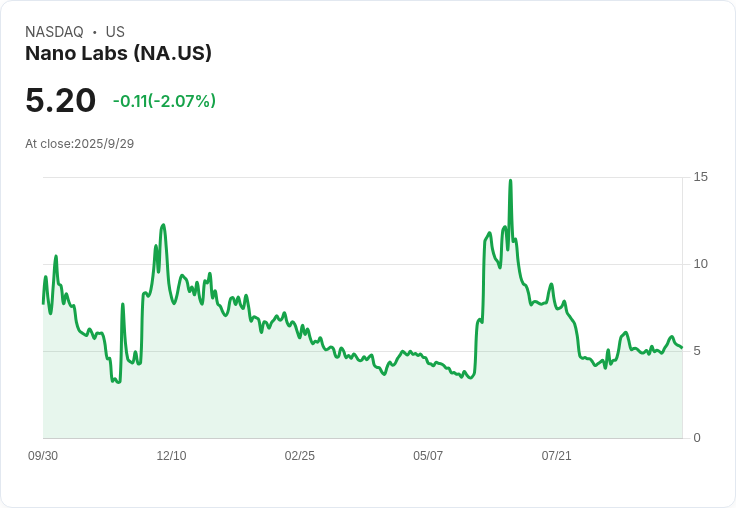Click the first point at the line's left start
The height and width of the screenshot is (508, 736).
(x=43, y=303)
